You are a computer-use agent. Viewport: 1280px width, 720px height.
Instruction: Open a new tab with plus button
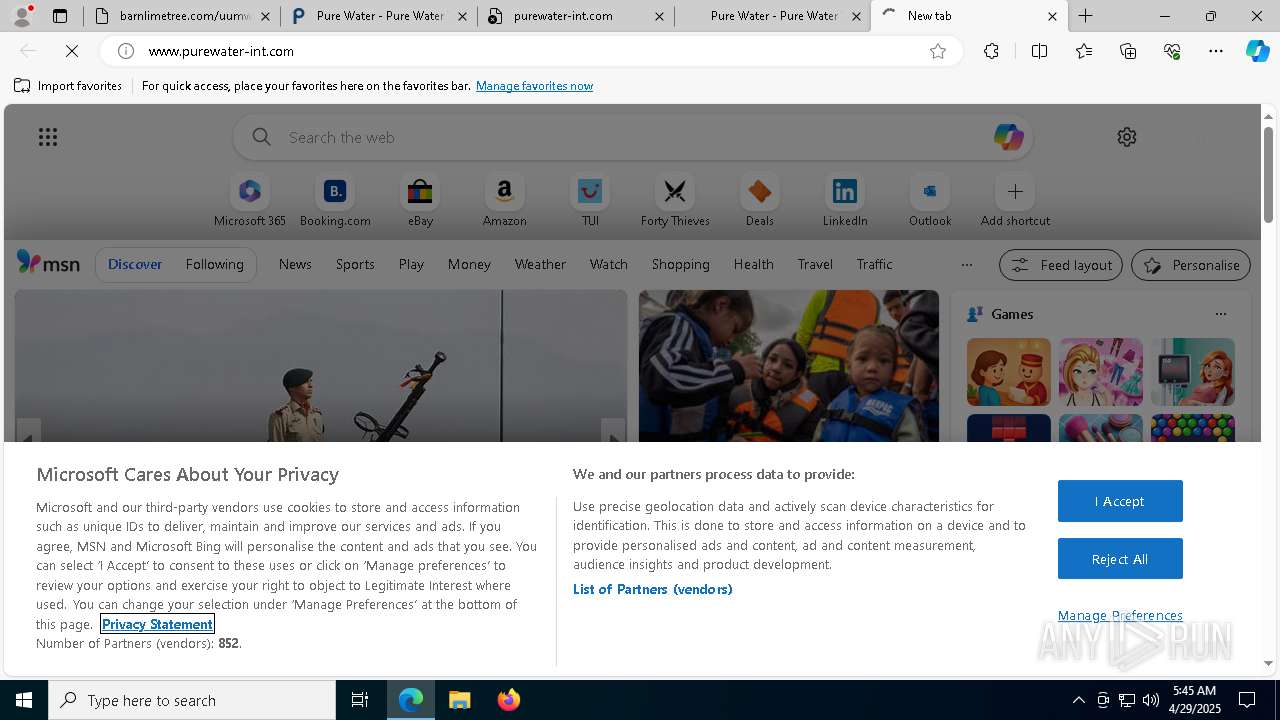point(1086,16)
